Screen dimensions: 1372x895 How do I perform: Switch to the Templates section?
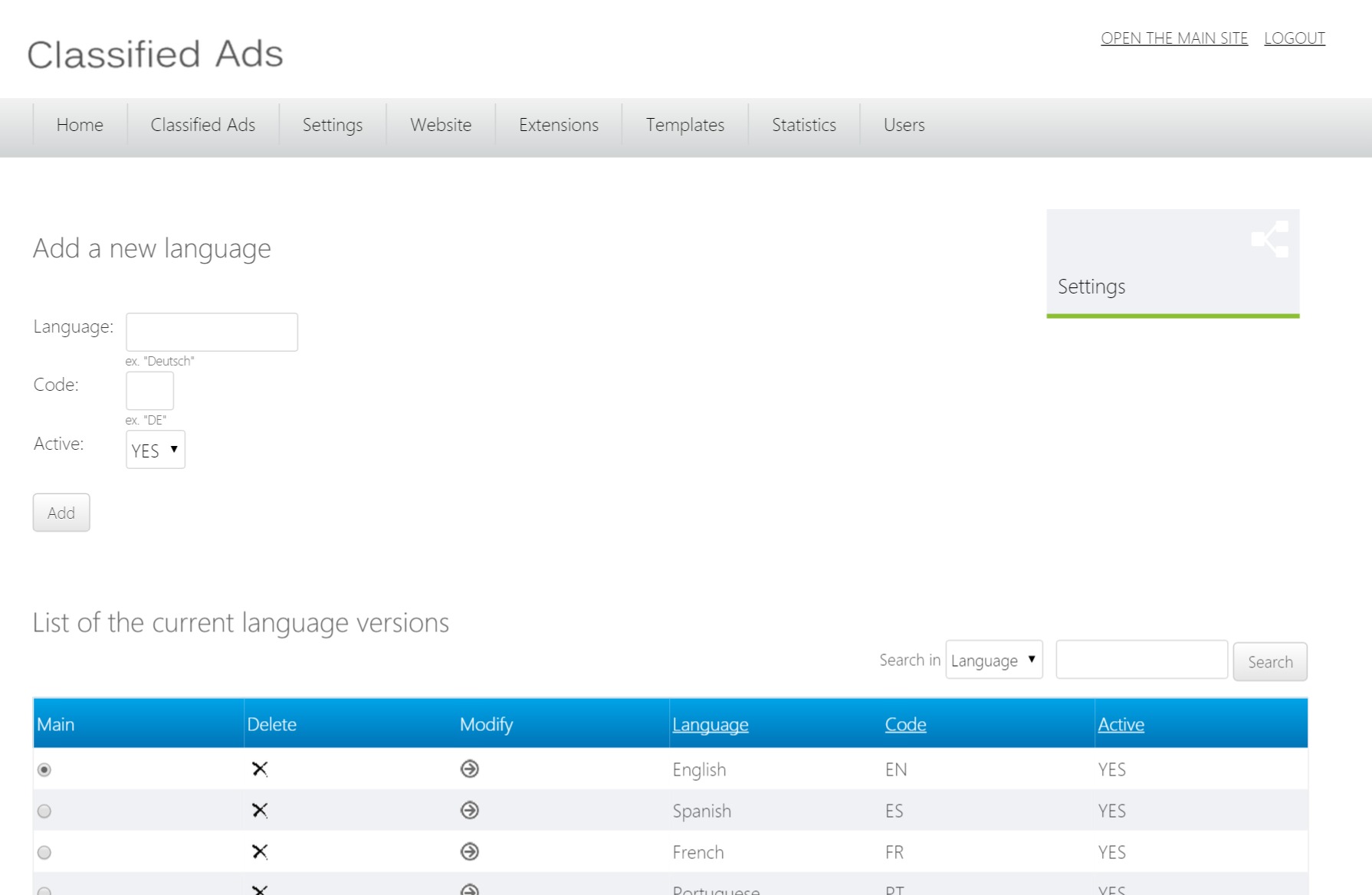click(684, 125)
